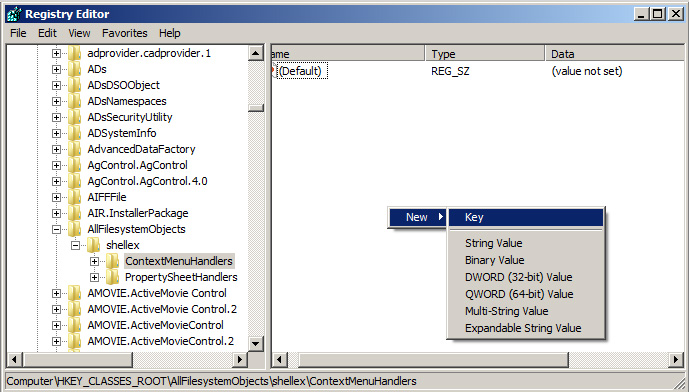Create a new String Value
Image resolution: width=689 pixels, height=392 pixels.
click(526, 243)
